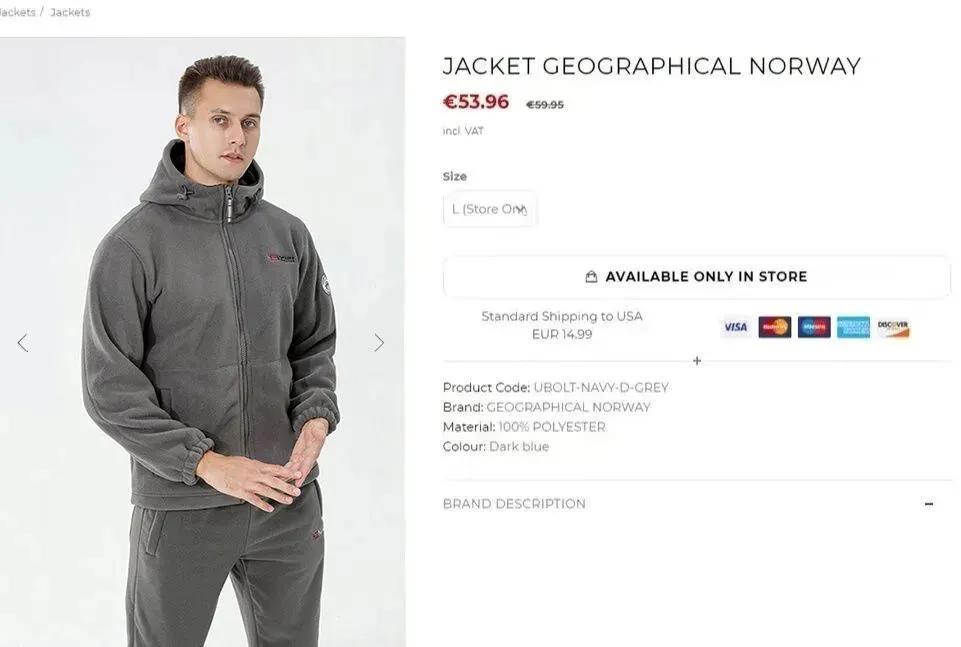Image resolution: width=961 pixels, height=647 pixels.
Task: Open the Size dropdown showing L
Action: pyautogui.click(x=490, y=209)
